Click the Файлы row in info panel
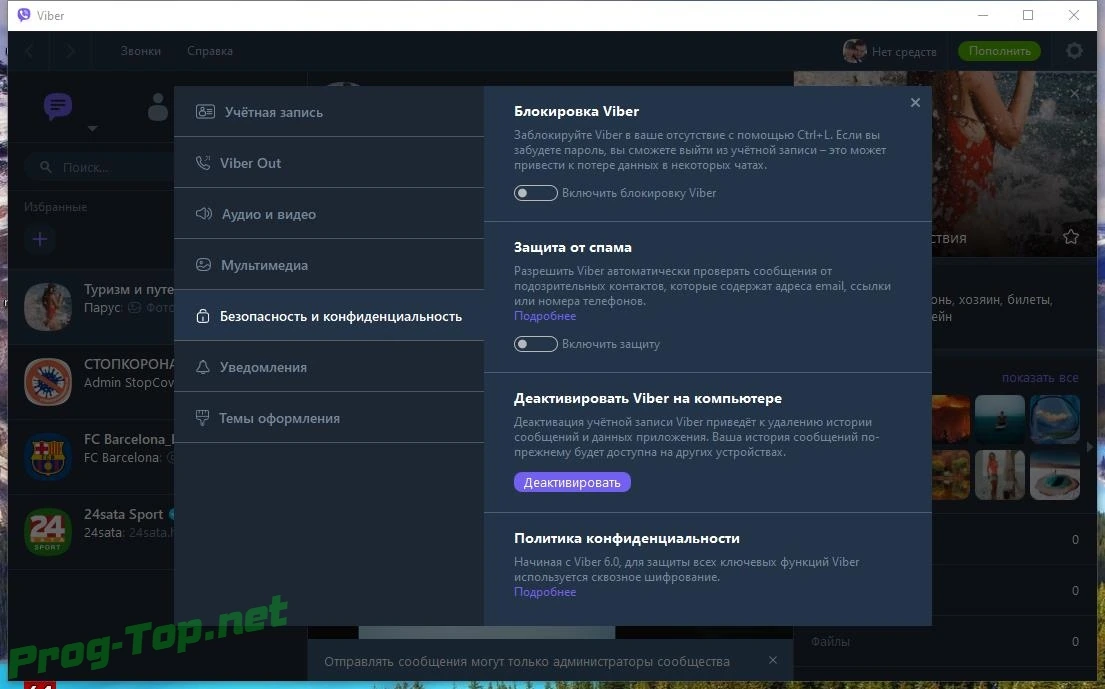Viewport: 1105px width, 689px height. (x=944, y=642)
